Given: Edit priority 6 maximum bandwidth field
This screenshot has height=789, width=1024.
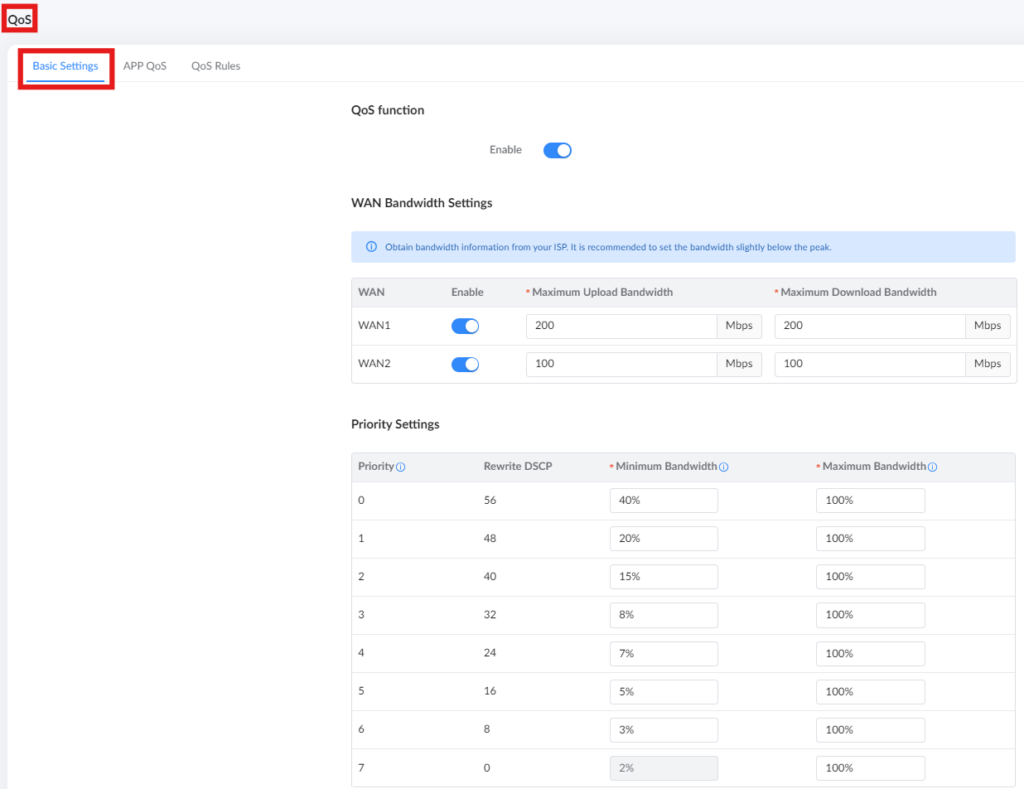Looking at the screenshot, I should point(871,730).
